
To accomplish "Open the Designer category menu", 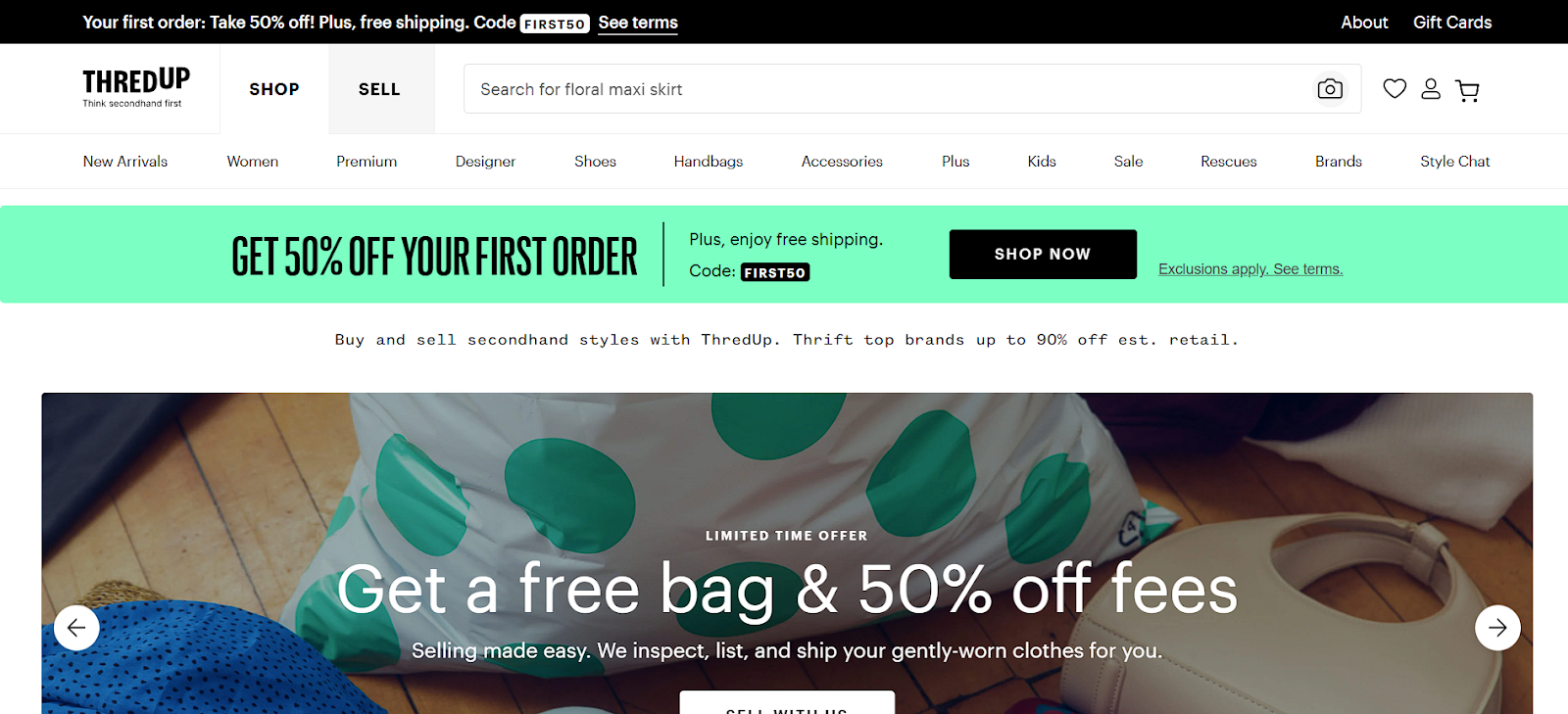I will 485,162.
